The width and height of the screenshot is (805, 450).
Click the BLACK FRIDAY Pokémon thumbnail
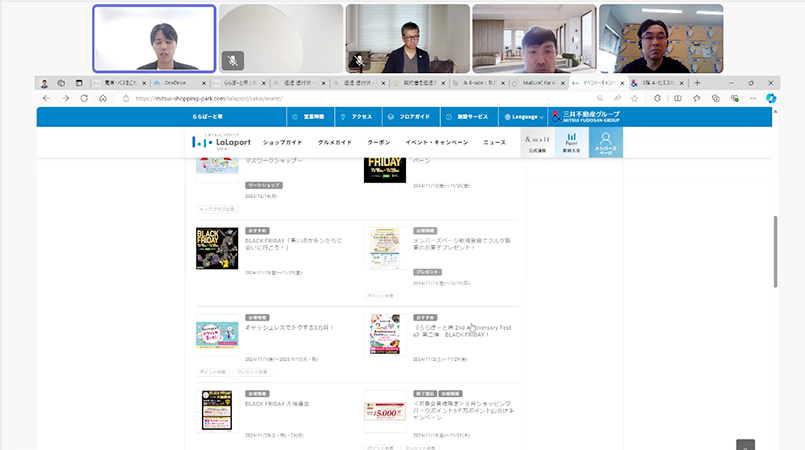[x=217, y=248]
